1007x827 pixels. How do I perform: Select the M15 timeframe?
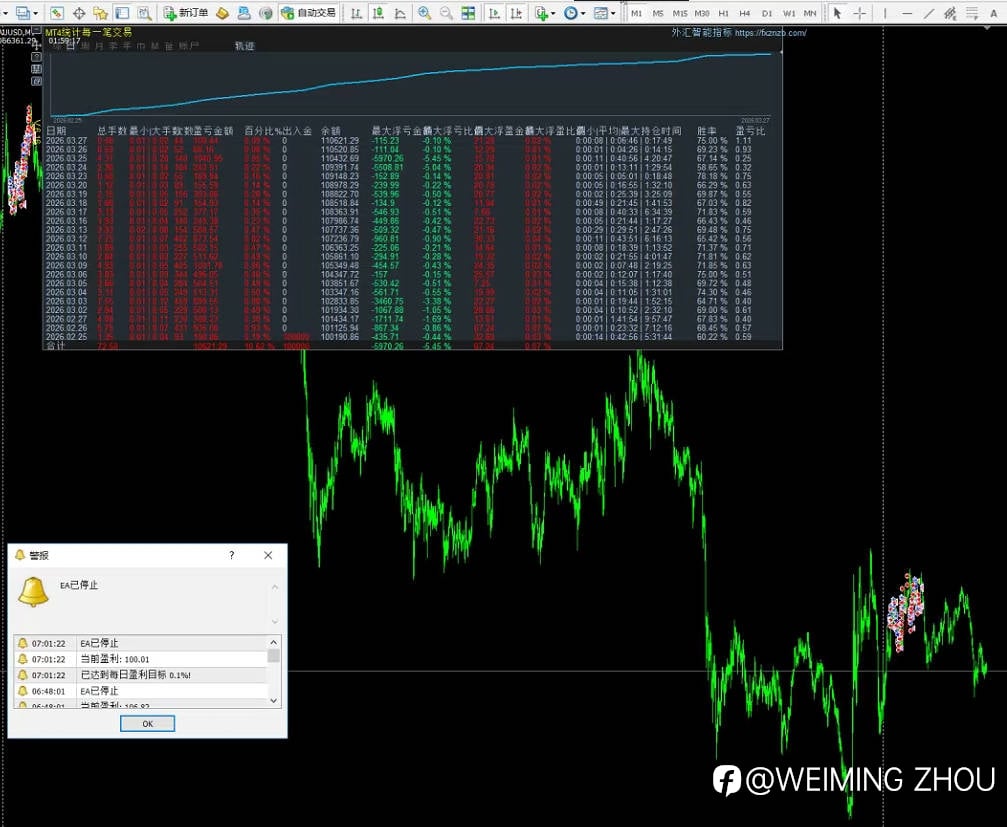point(679,13)
